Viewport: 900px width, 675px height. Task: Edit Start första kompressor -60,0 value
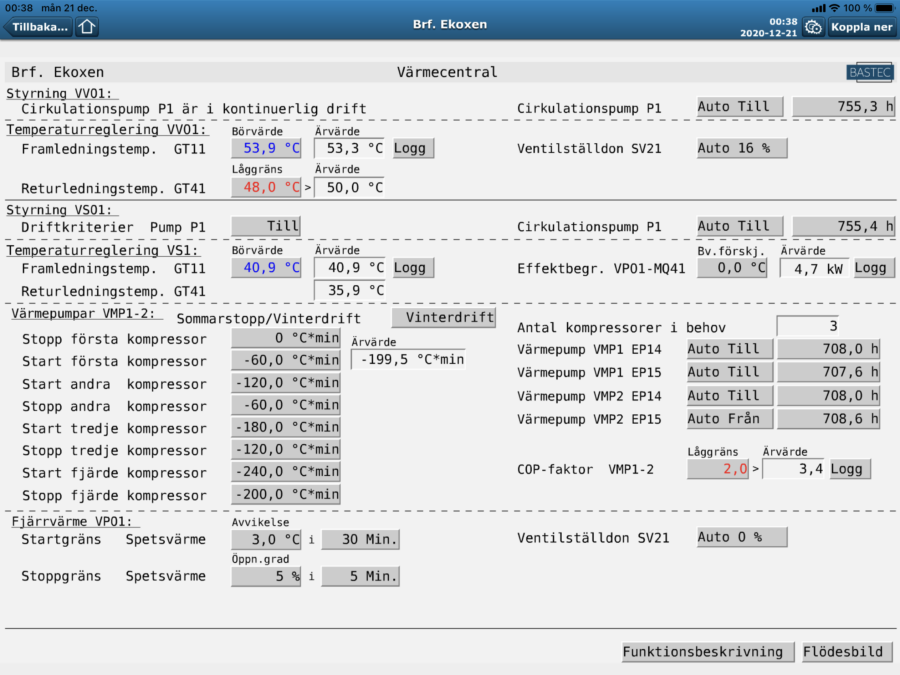(286, 360)
